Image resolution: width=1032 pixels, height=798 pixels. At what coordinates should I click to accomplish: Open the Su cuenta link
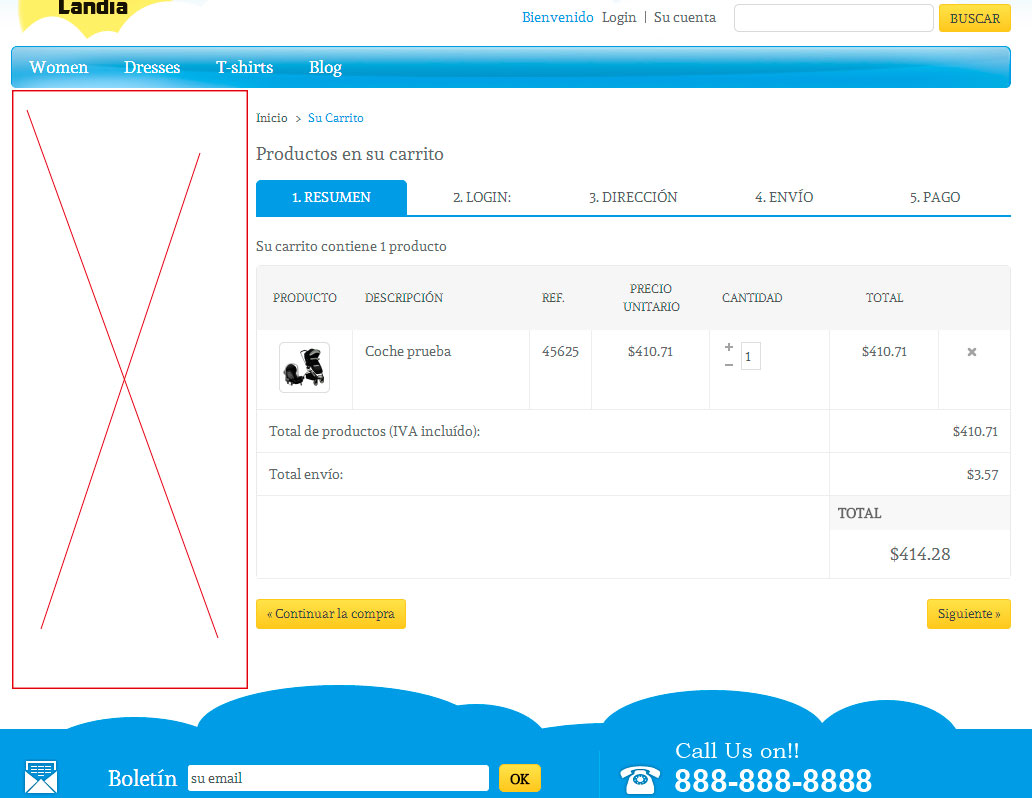(684, 18)
